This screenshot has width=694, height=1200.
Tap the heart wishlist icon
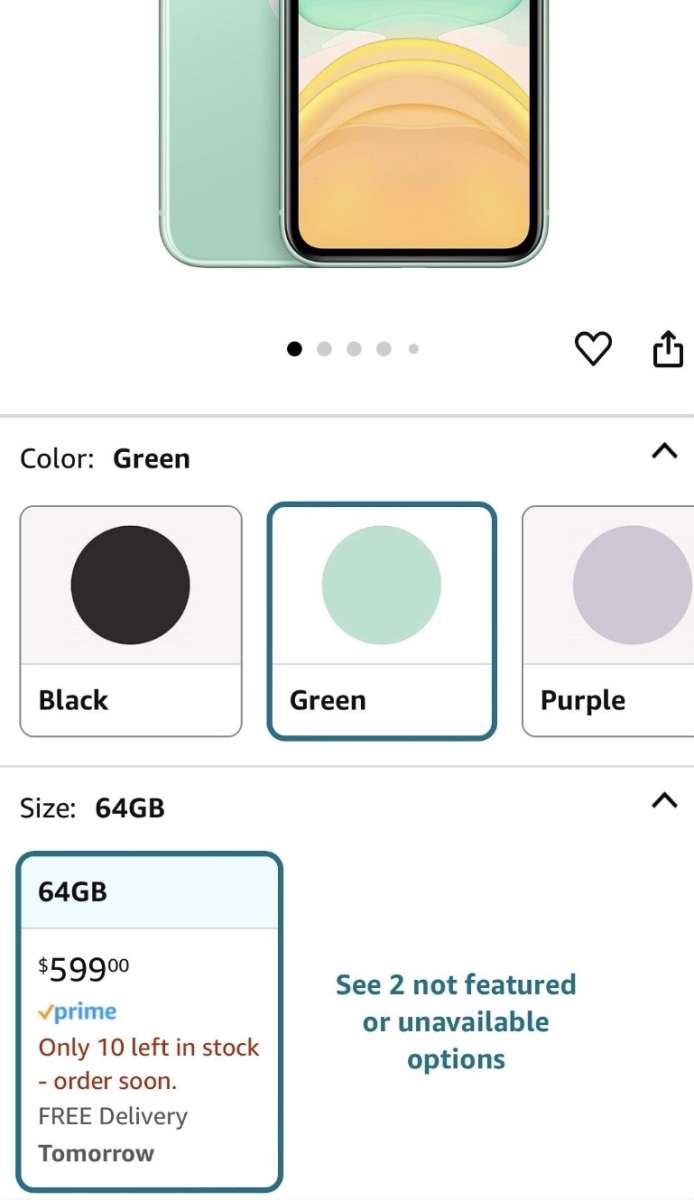click(593, 349)
